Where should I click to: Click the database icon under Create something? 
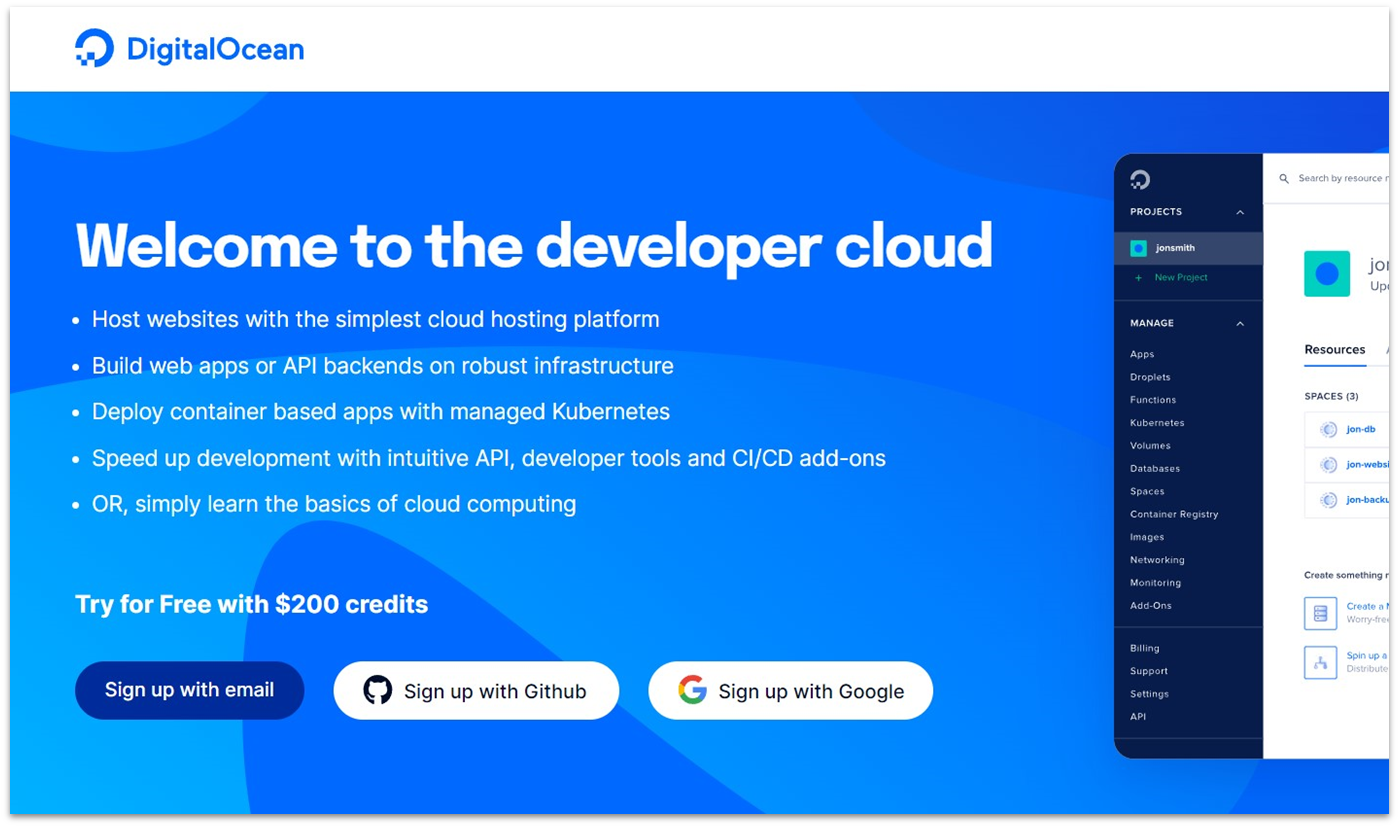1320,613
